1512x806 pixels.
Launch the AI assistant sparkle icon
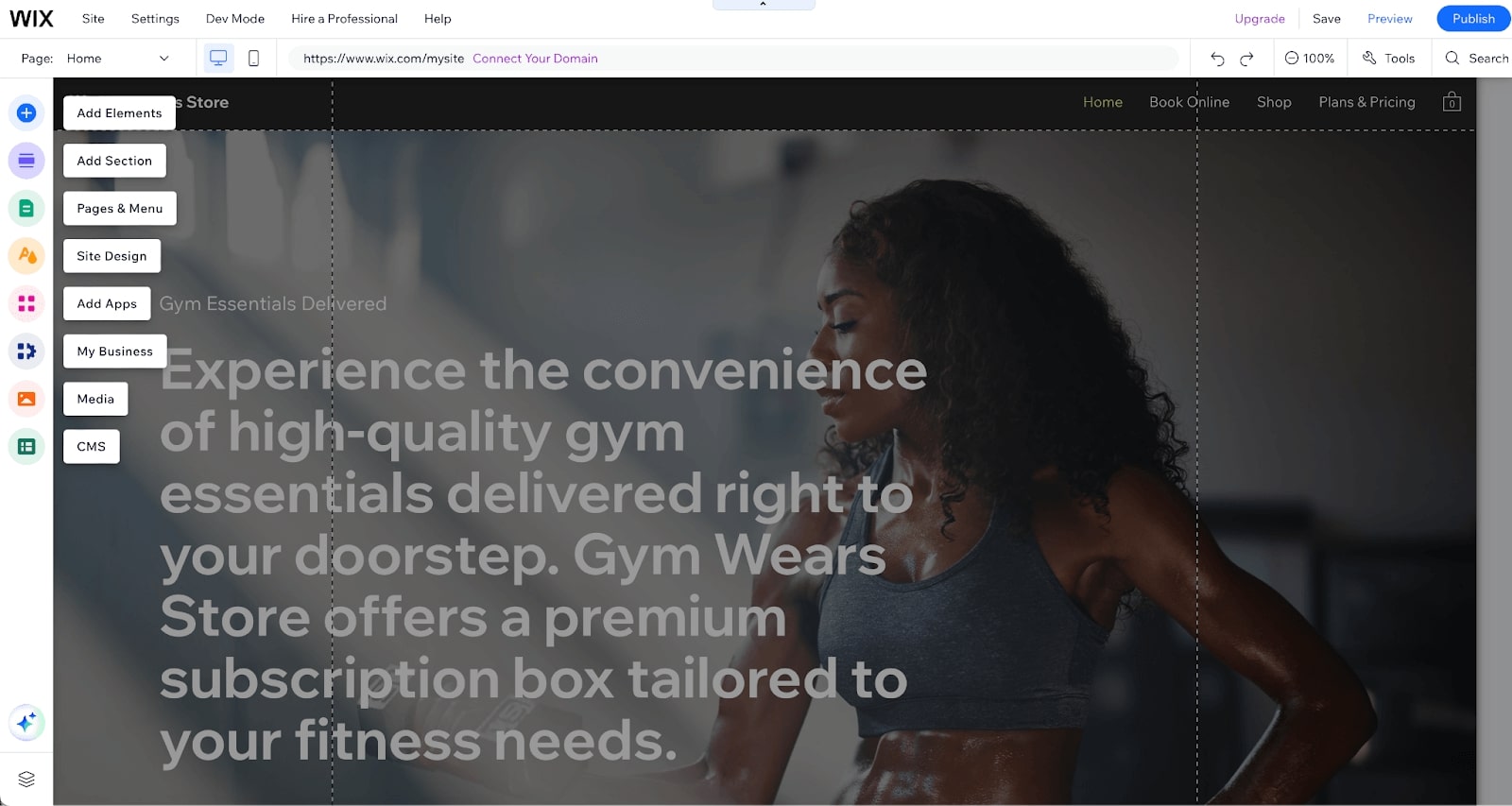pyautogui.click(x=26, y=723)
